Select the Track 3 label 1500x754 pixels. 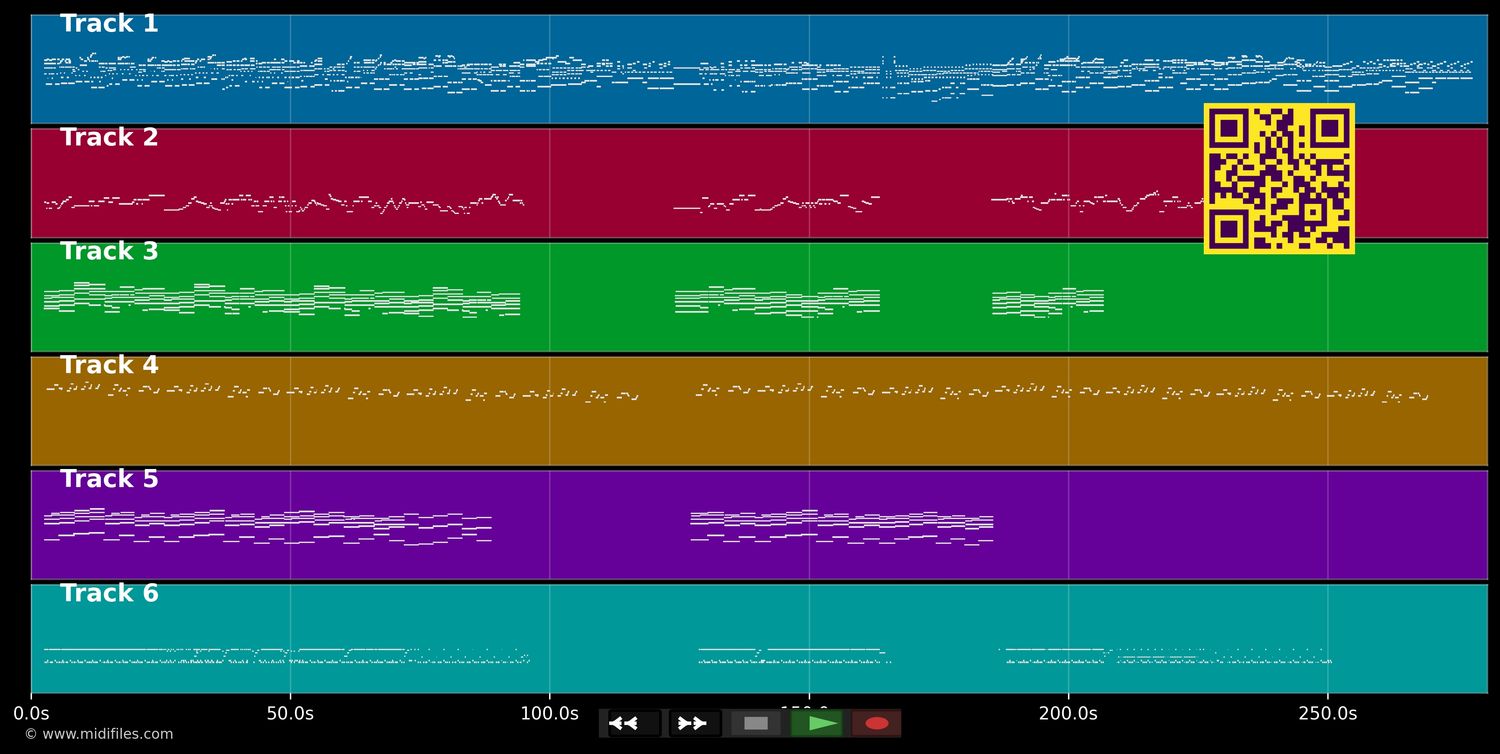click(109, 252)
